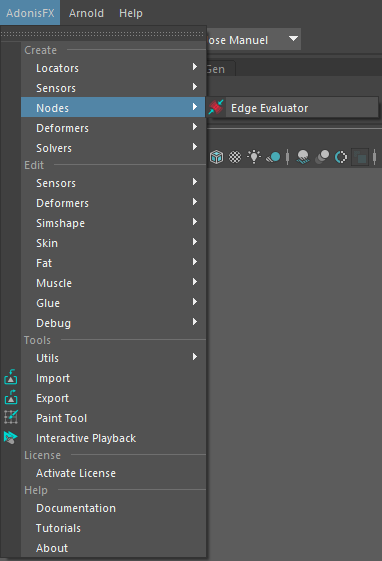
Task: Toggle the multisample anti-aliasing circle icon
Action: (x=341, y=157)
